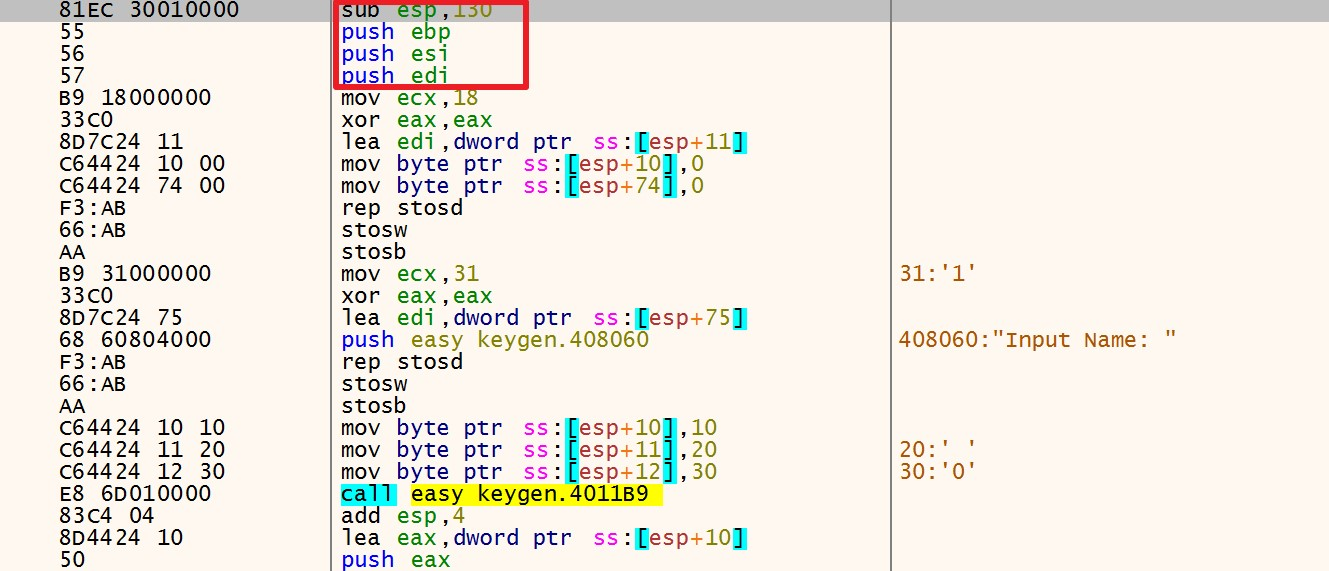Click 'mov byte ptr ss:[esp+12],30' instruction
The height and width of the screenshot is (571, 1329).
pos(529,472)
